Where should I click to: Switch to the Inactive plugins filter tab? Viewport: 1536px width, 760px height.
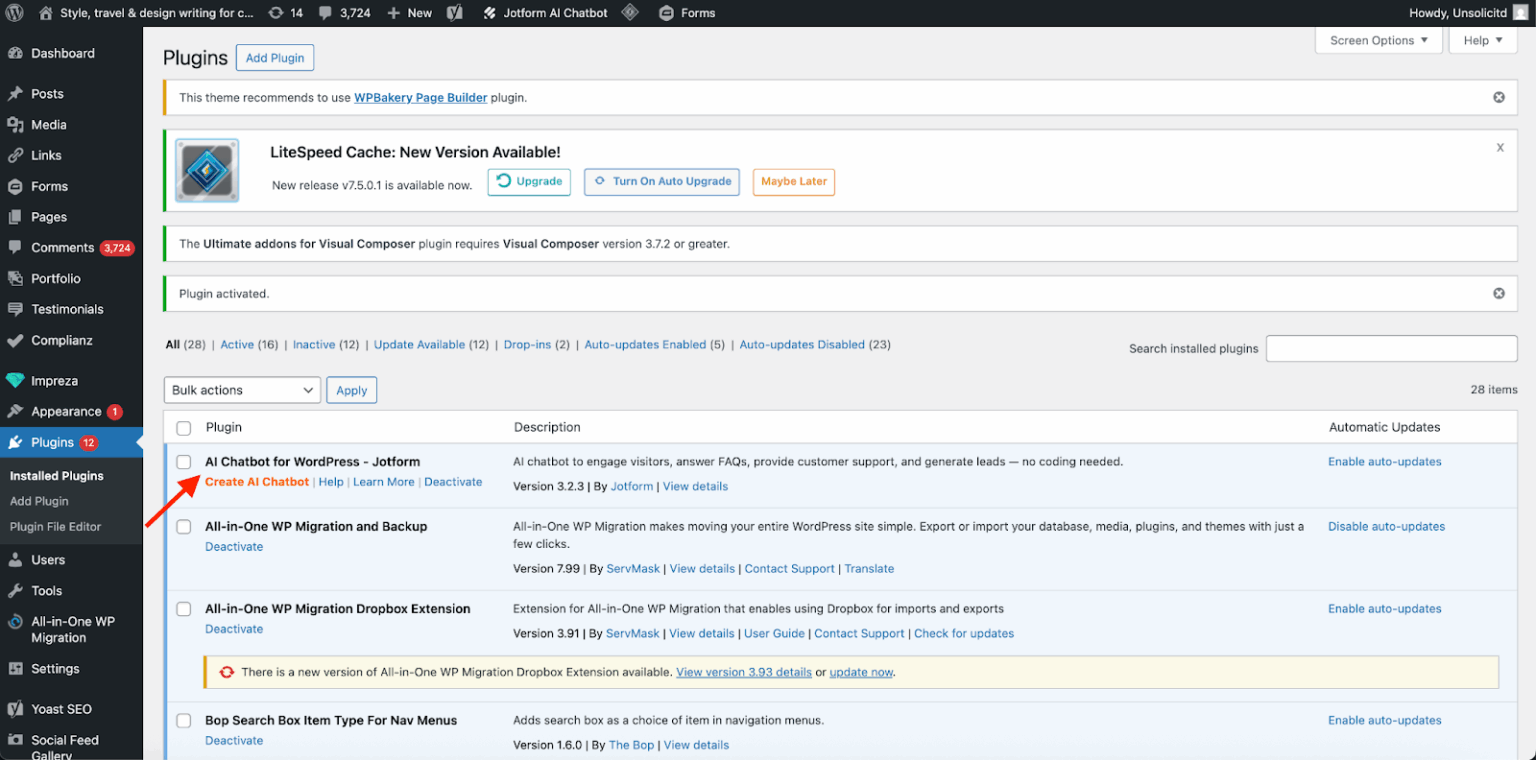coord(313,344)
